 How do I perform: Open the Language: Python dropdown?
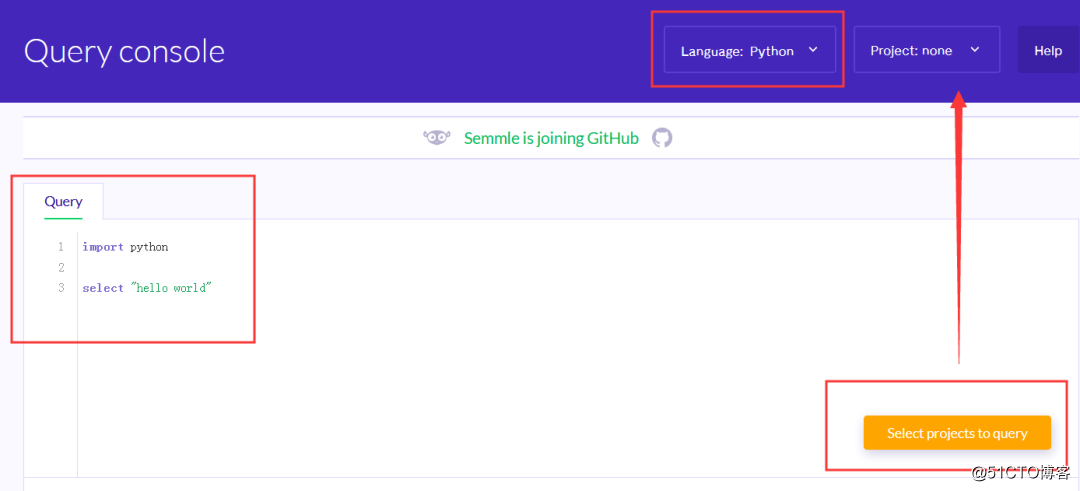pos(749,50)
